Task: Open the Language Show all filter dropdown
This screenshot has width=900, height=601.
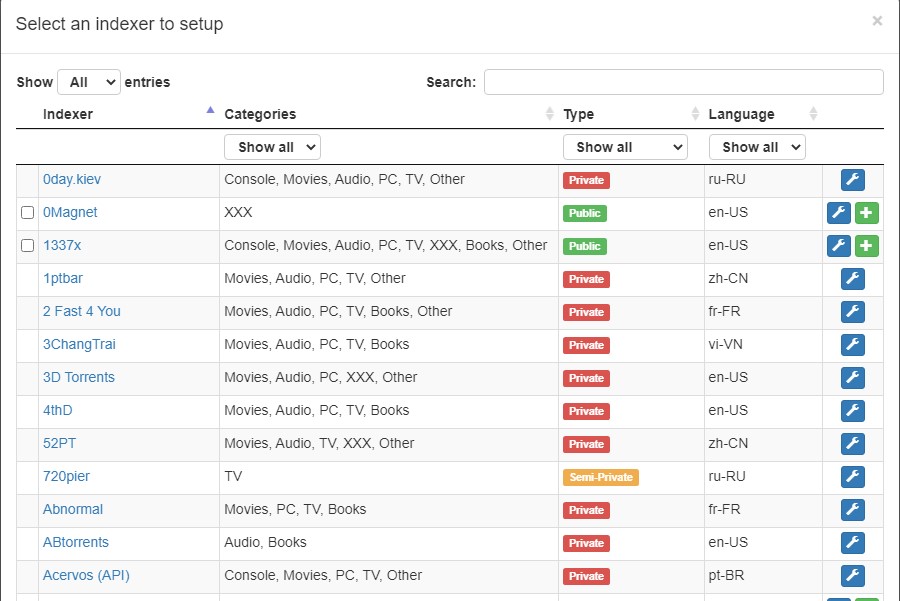Action: (x=757, y=148)
